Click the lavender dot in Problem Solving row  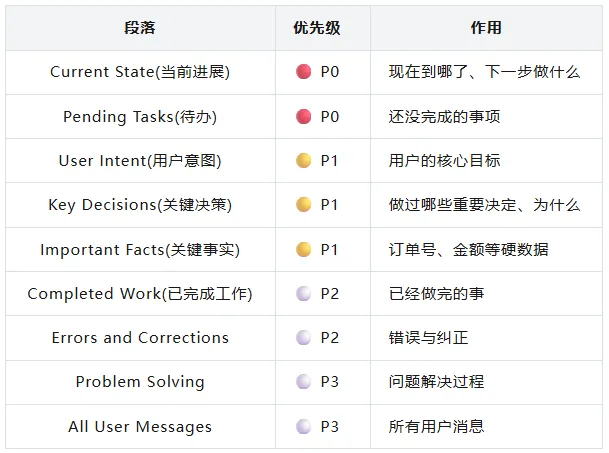tap(303, 382)
